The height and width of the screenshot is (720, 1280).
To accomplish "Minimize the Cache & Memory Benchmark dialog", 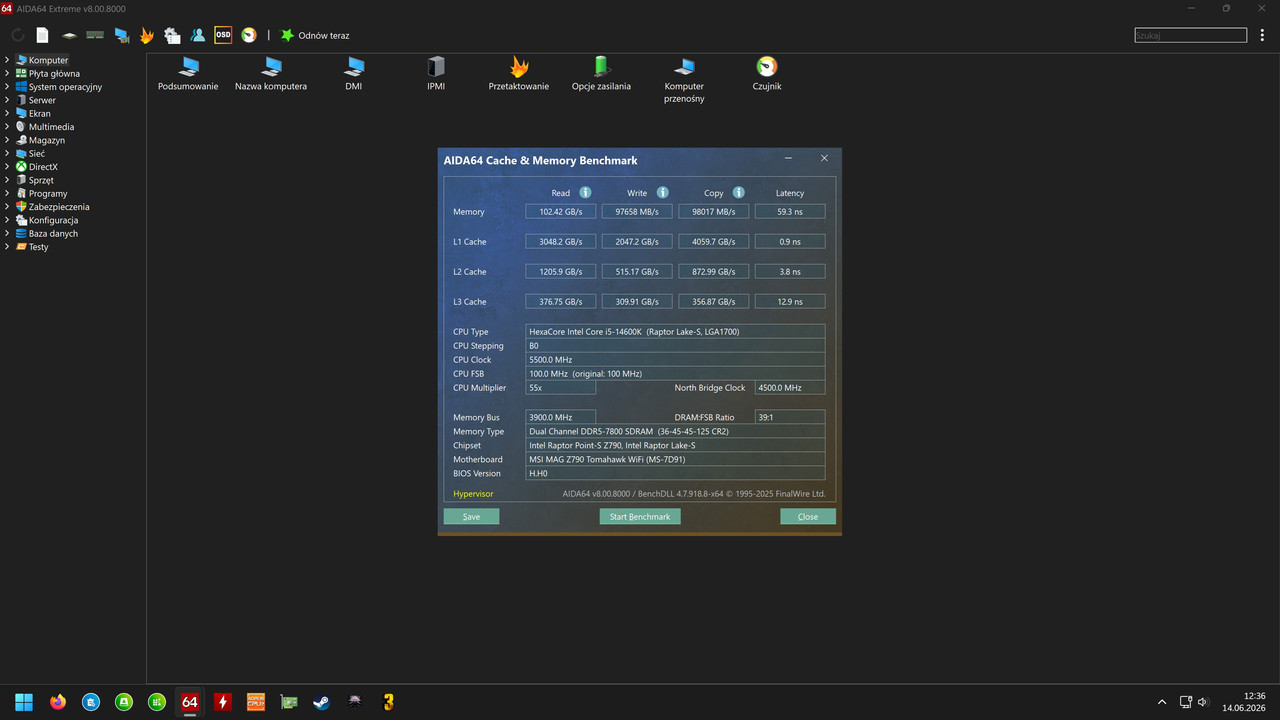I will pyautogui.click(x=789, y=159).
